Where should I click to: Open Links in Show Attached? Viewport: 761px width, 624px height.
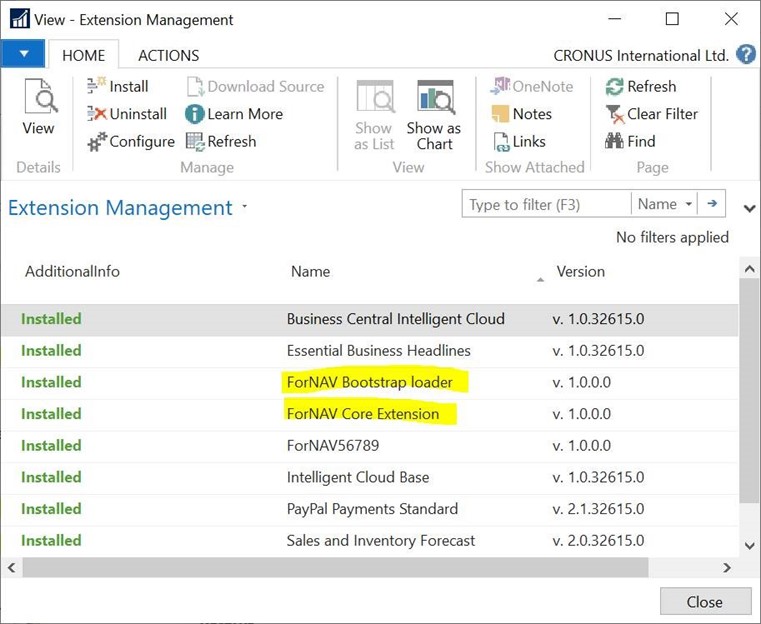(519, 142)
